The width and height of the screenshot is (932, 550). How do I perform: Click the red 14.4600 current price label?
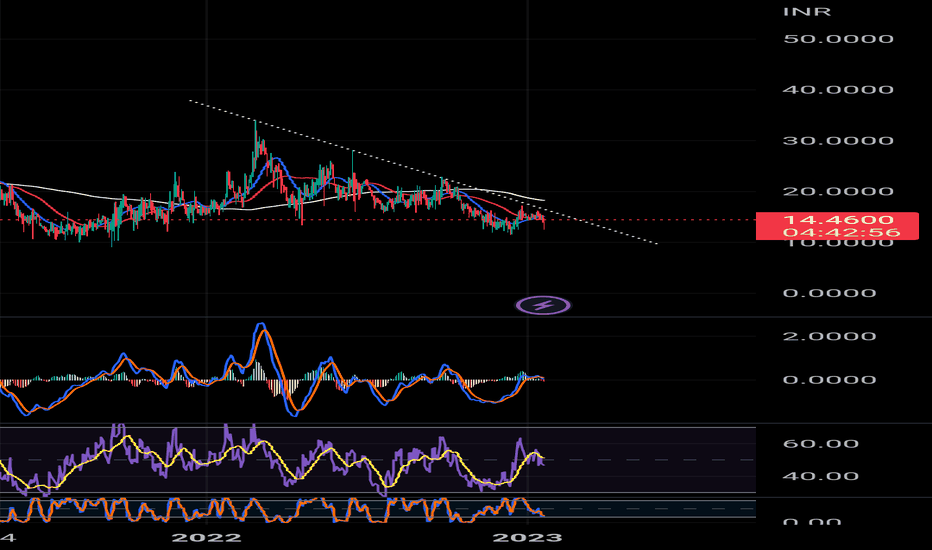tap(837, 220)
